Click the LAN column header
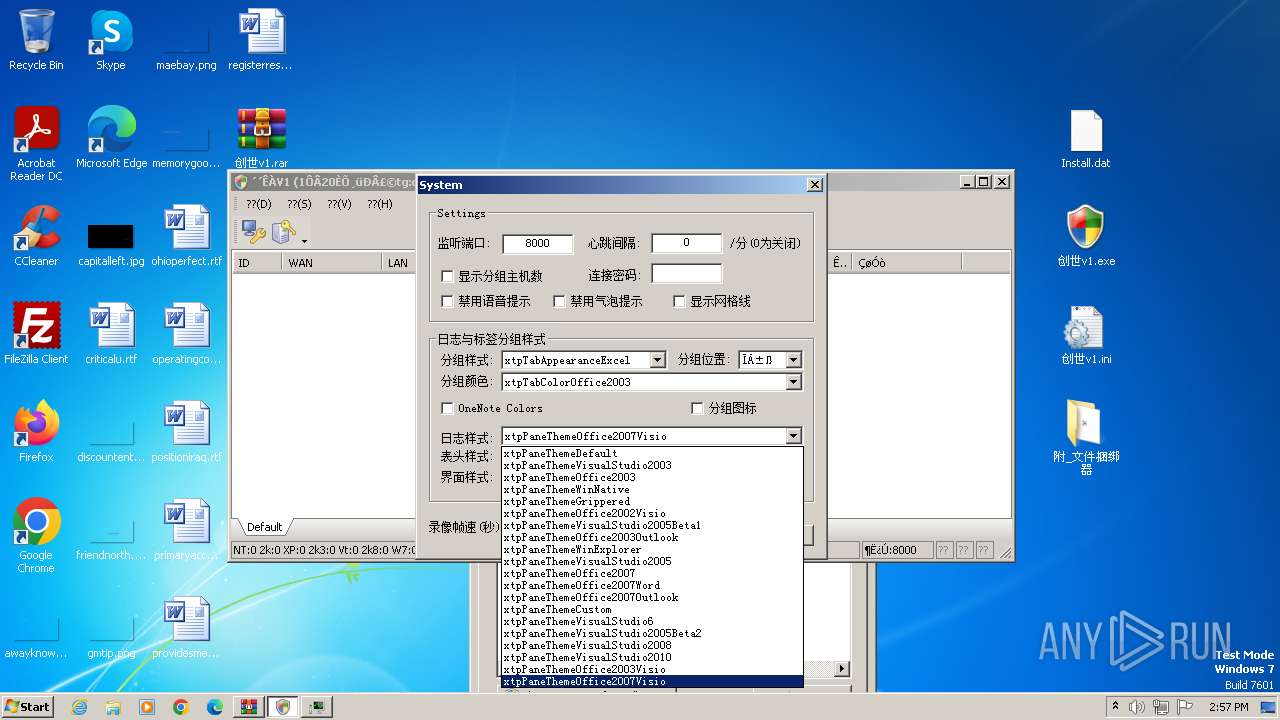The height and width of the screenshot is (720, 1280). pyautogui.click(x=399, y=263)
